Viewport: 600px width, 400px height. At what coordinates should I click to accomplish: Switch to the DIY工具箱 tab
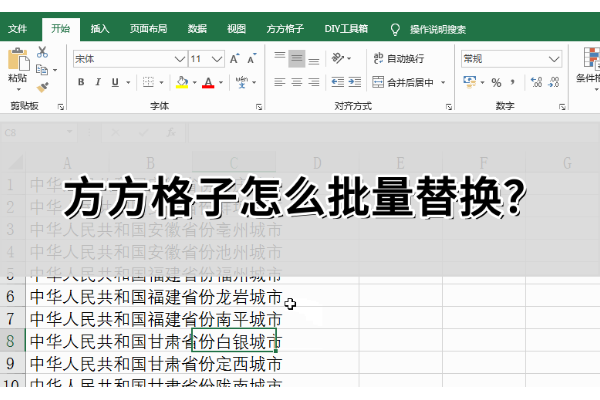pos(346,29)
